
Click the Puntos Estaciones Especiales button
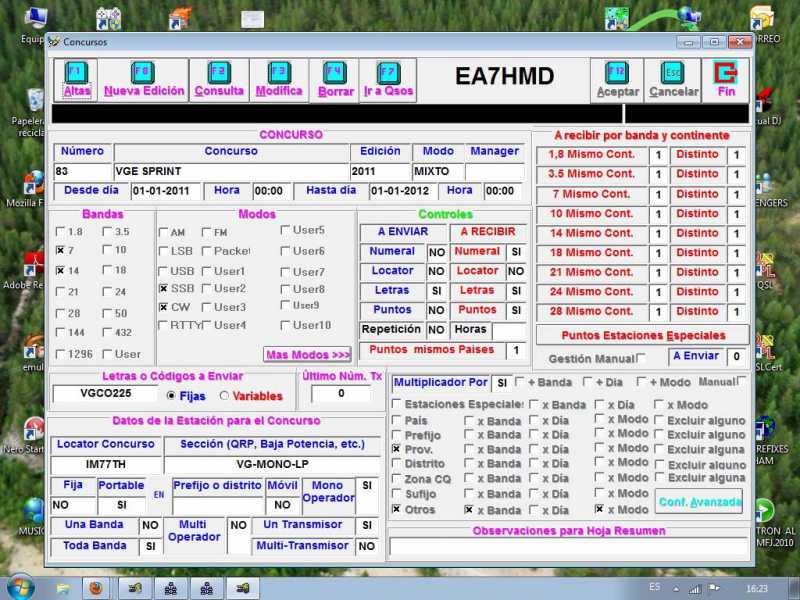[642, 336]
